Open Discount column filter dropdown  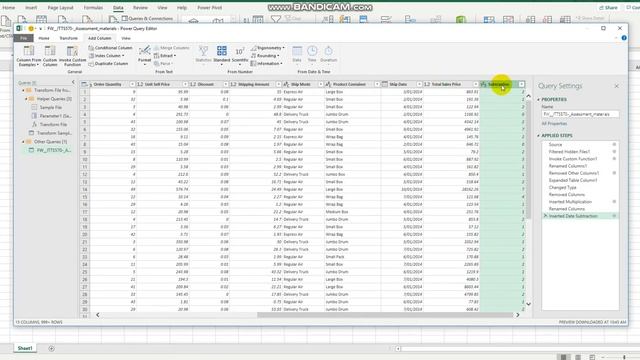(225, 84)
